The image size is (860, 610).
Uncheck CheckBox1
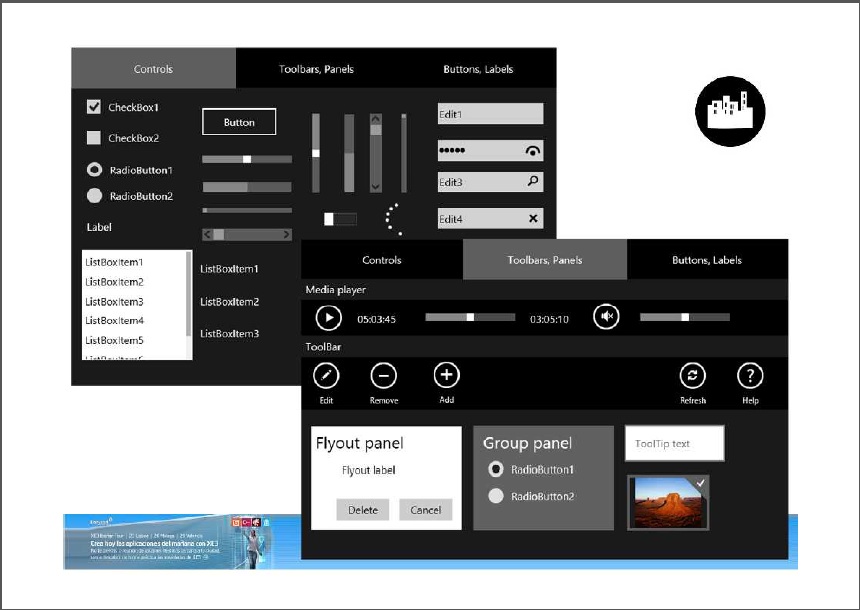94,107
